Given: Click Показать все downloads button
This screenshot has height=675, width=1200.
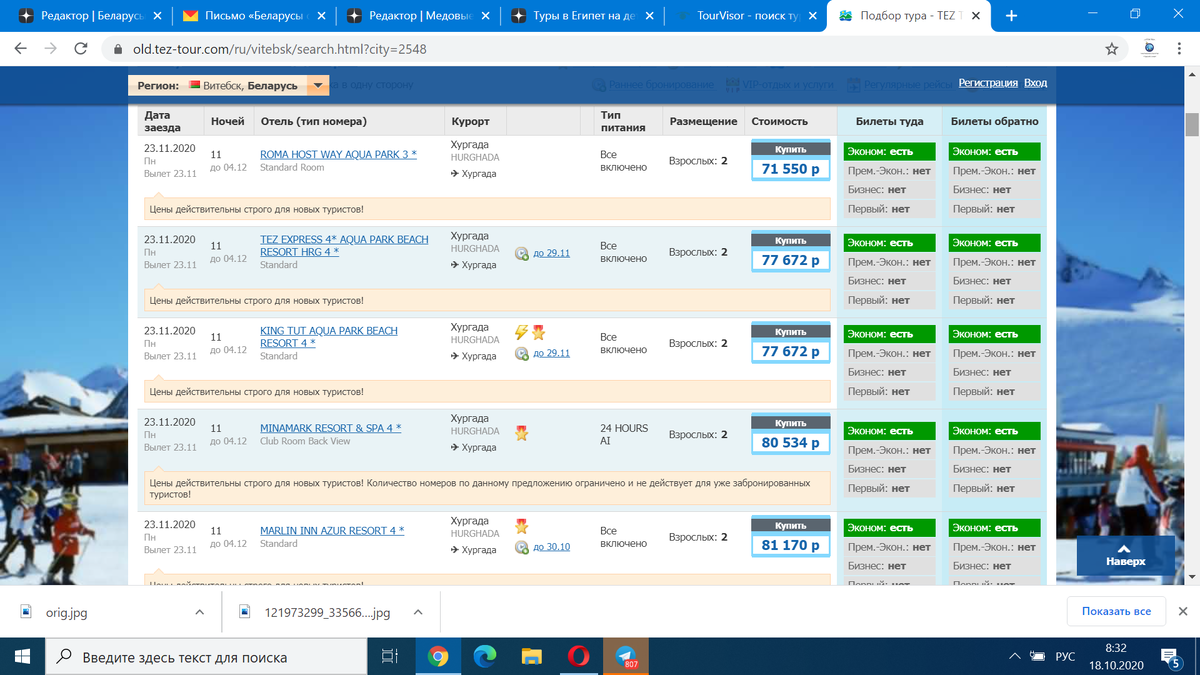Looking at the screenshot, I should pos(1116,611).
